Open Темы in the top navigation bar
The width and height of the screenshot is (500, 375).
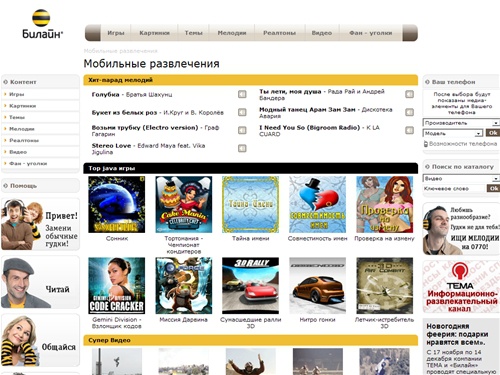(x=193, y=33)
